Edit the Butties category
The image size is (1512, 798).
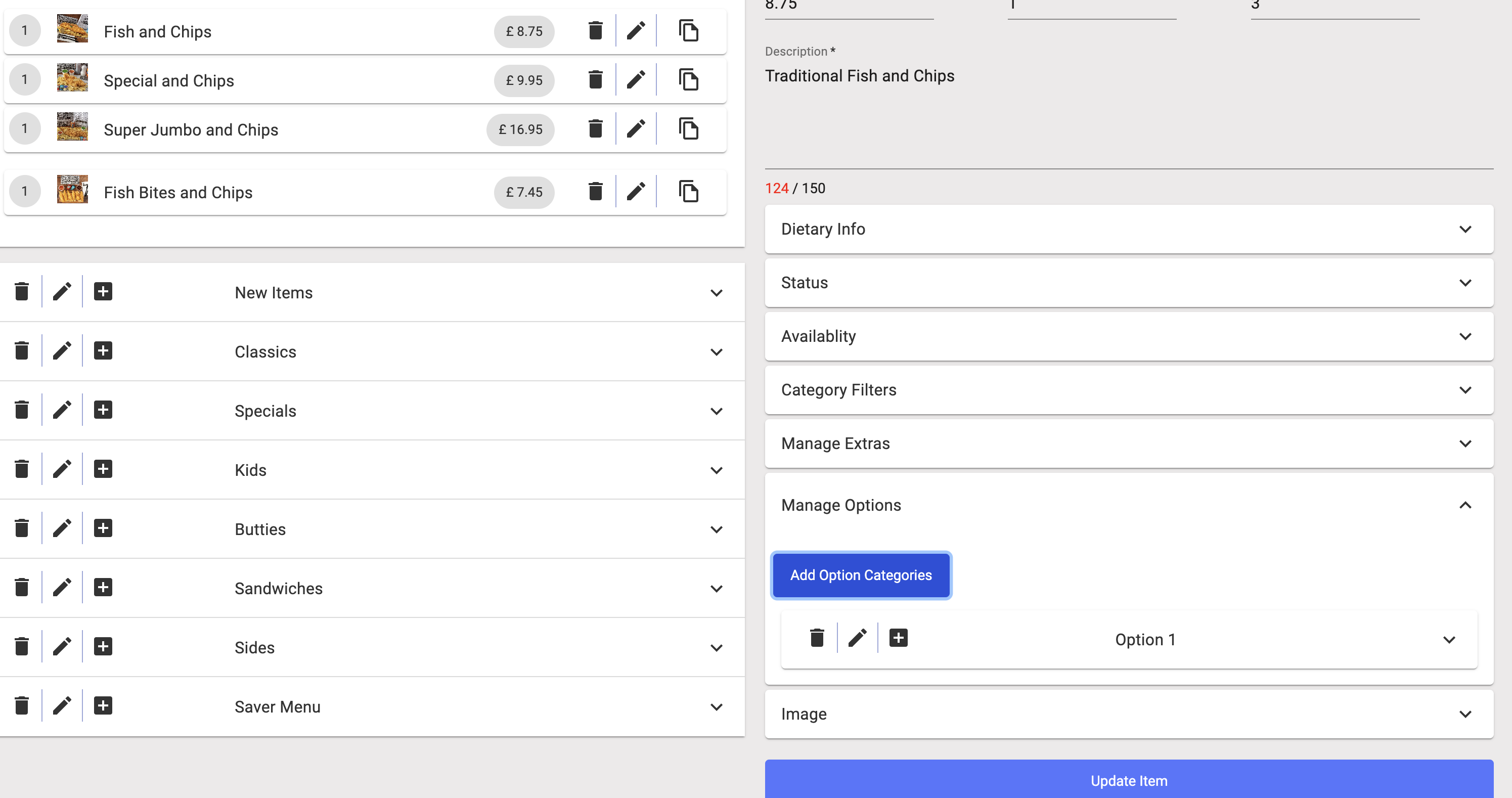[62, 528]
